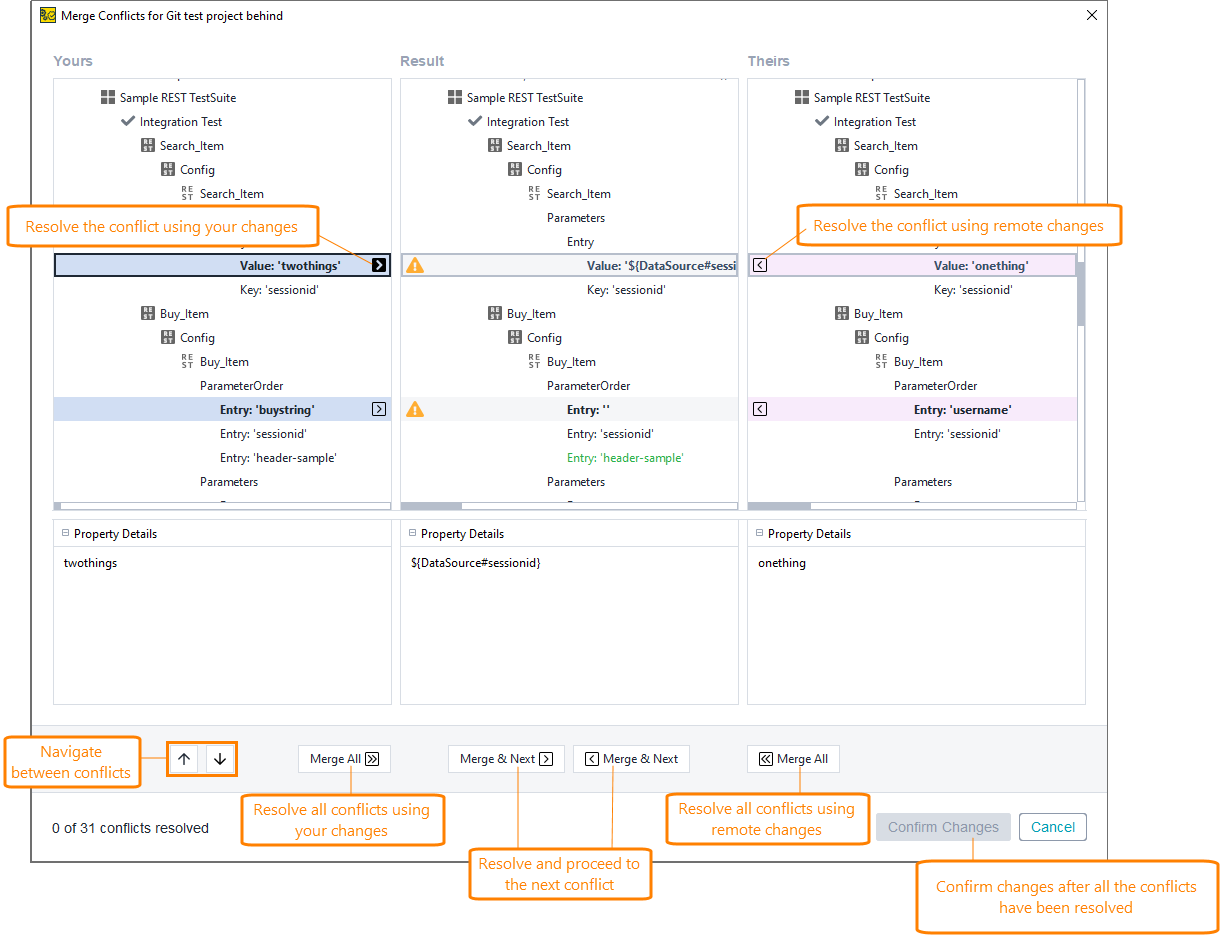
Task: Click the arrow icon on 'Entry: buystring' row
Action: pyautogui.click(x=378, y=409)
